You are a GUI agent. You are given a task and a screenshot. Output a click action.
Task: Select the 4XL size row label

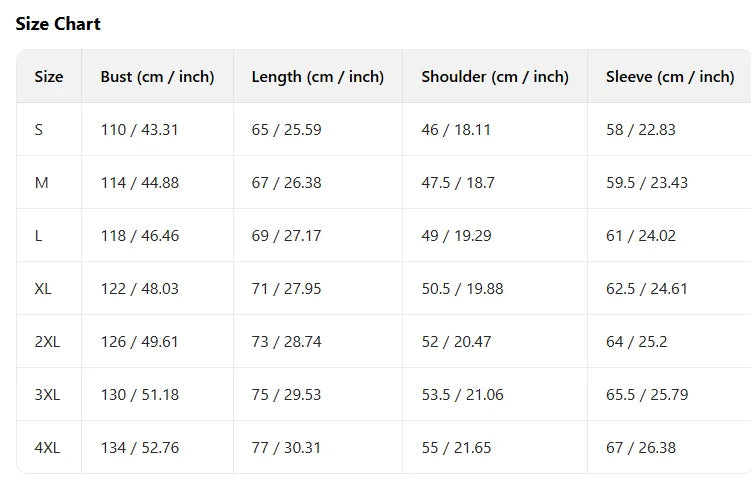point(47,448)
